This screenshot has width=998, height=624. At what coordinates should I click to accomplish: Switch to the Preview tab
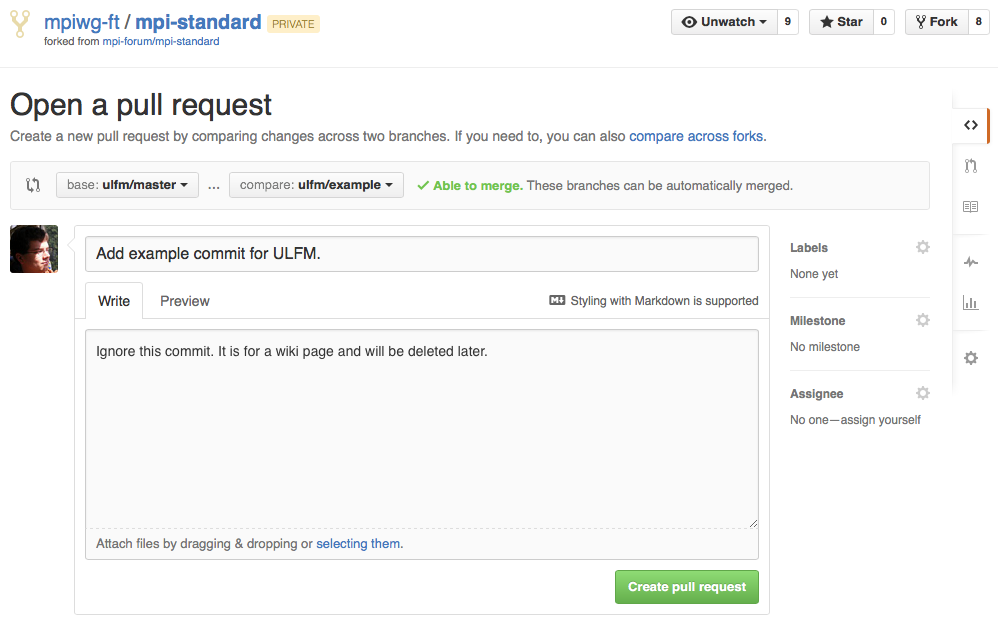coord(185,301)
